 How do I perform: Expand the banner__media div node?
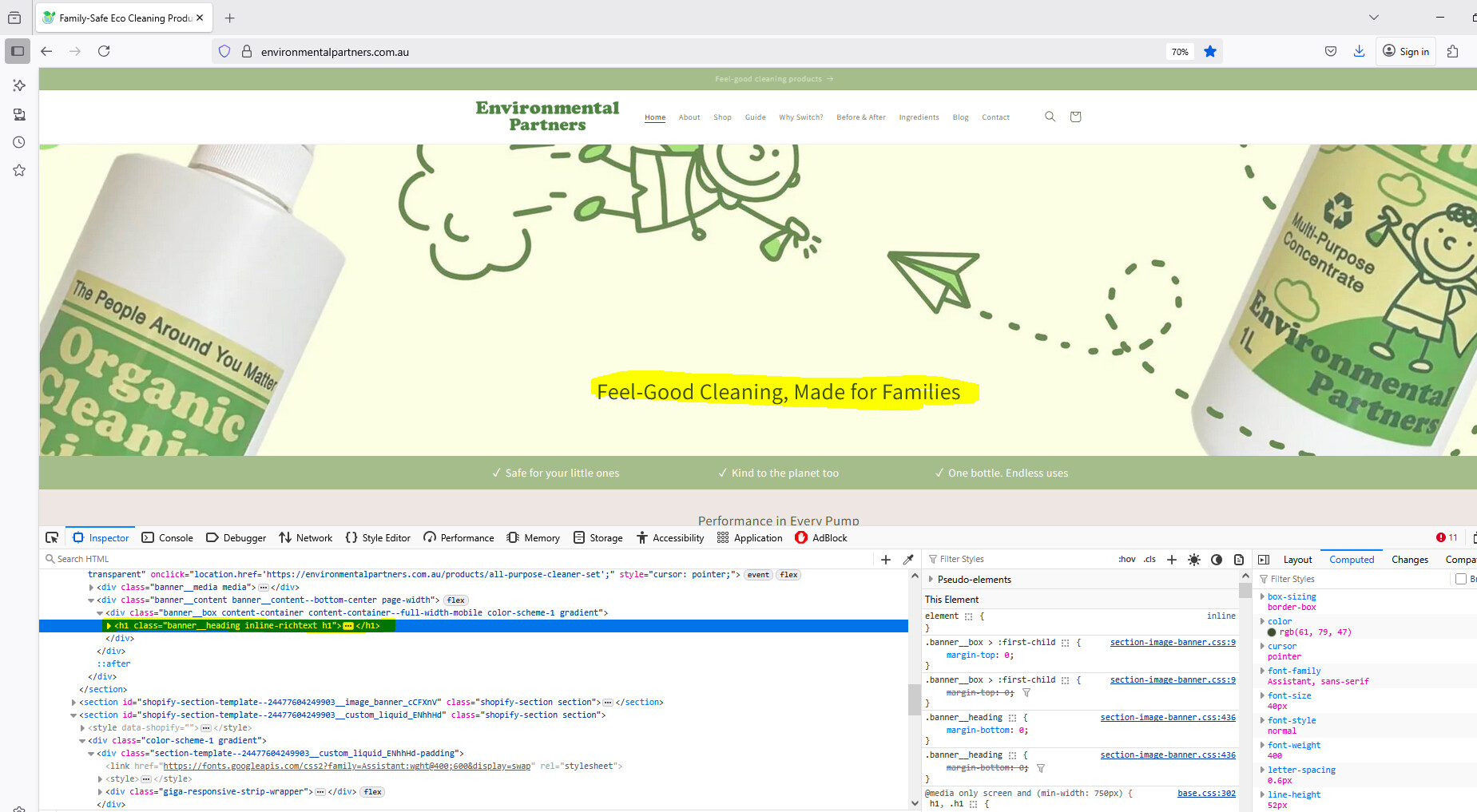pos(91,588)
